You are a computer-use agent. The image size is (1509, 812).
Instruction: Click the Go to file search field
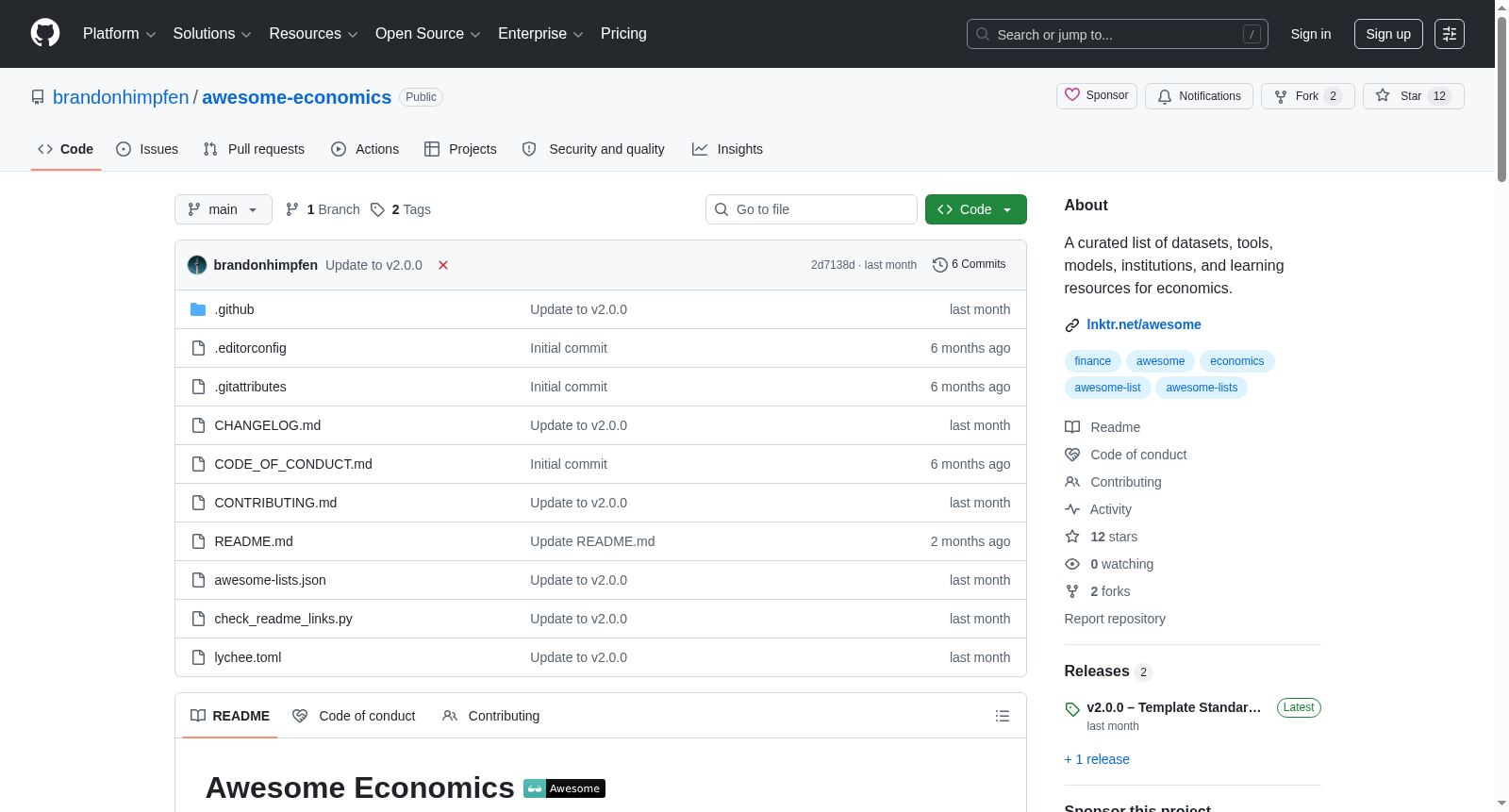pos(811,209)
